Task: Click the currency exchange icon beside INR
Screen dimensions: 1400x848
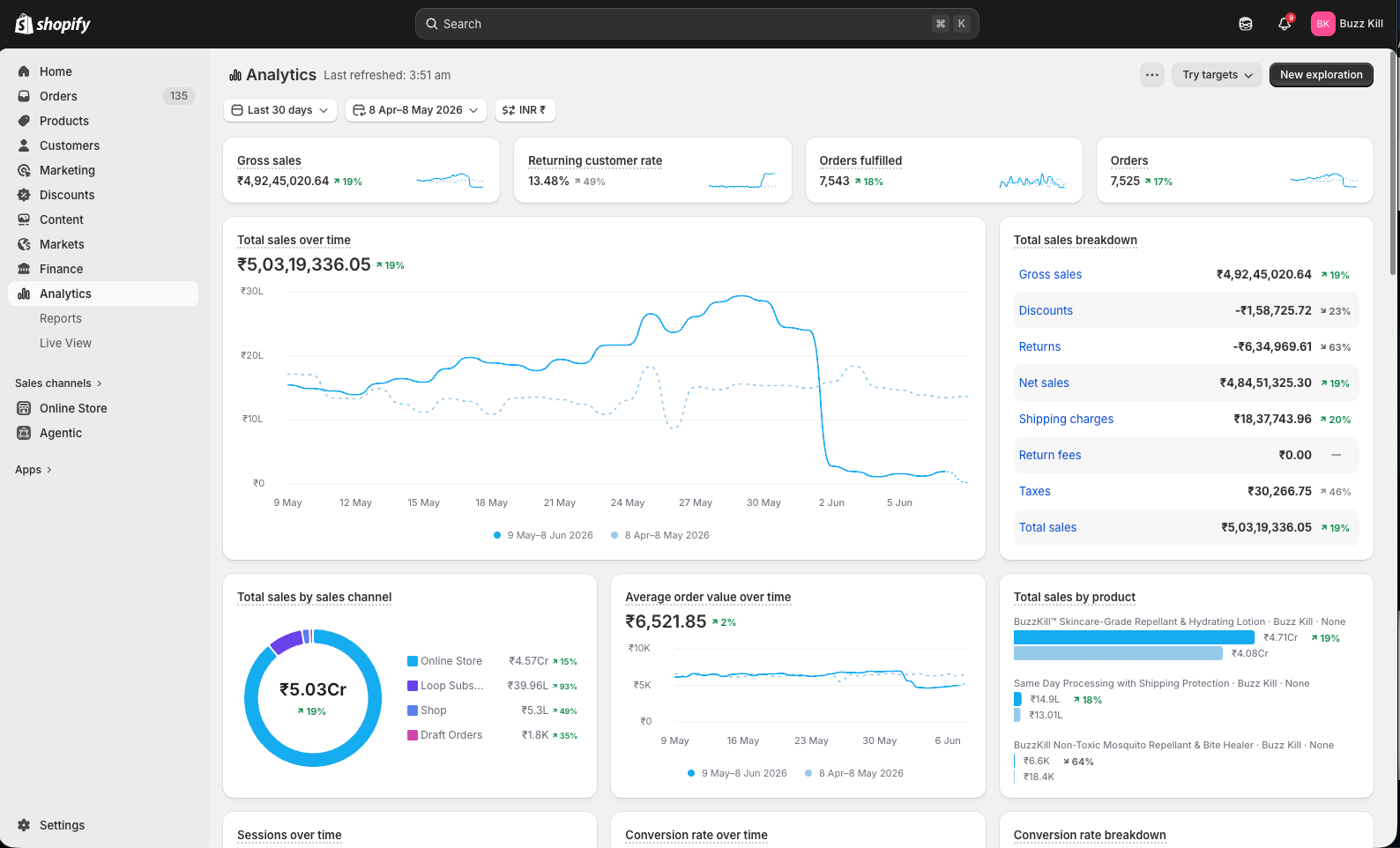Action: click(509, 110)
